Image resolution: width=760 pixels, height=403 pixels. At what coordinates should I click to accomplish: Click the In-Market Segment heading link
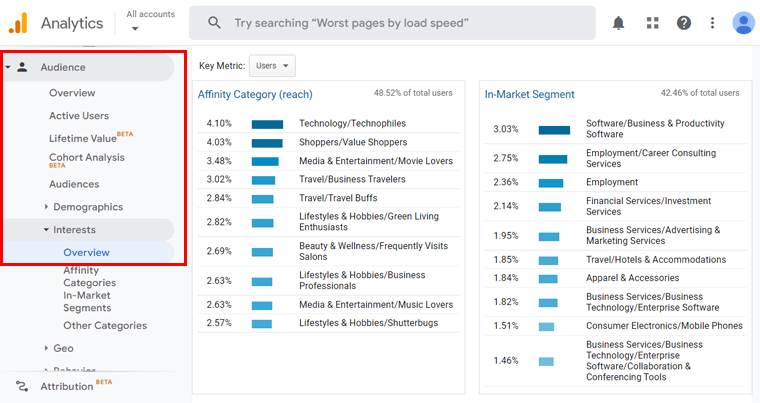point(529,94)
